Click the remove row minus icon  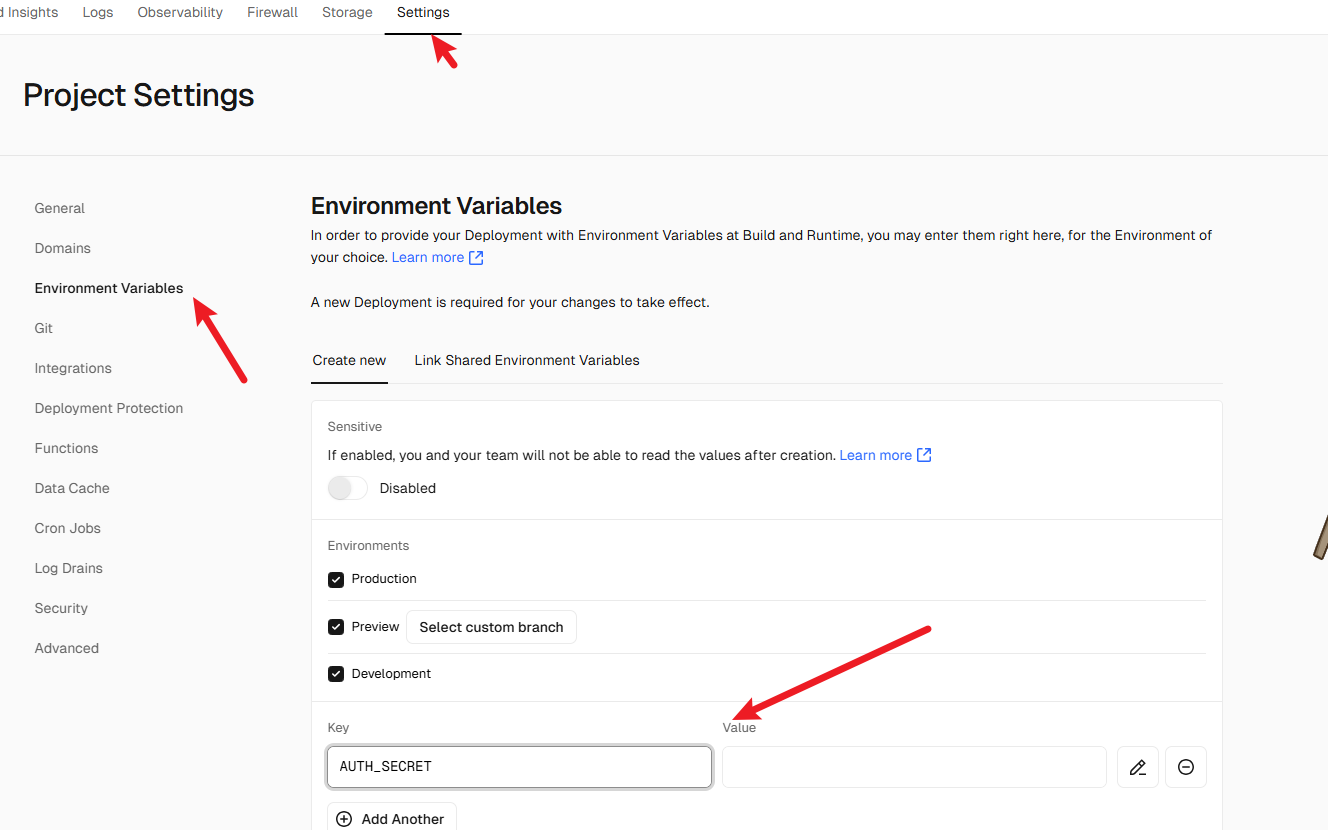tap(1186, 767)
